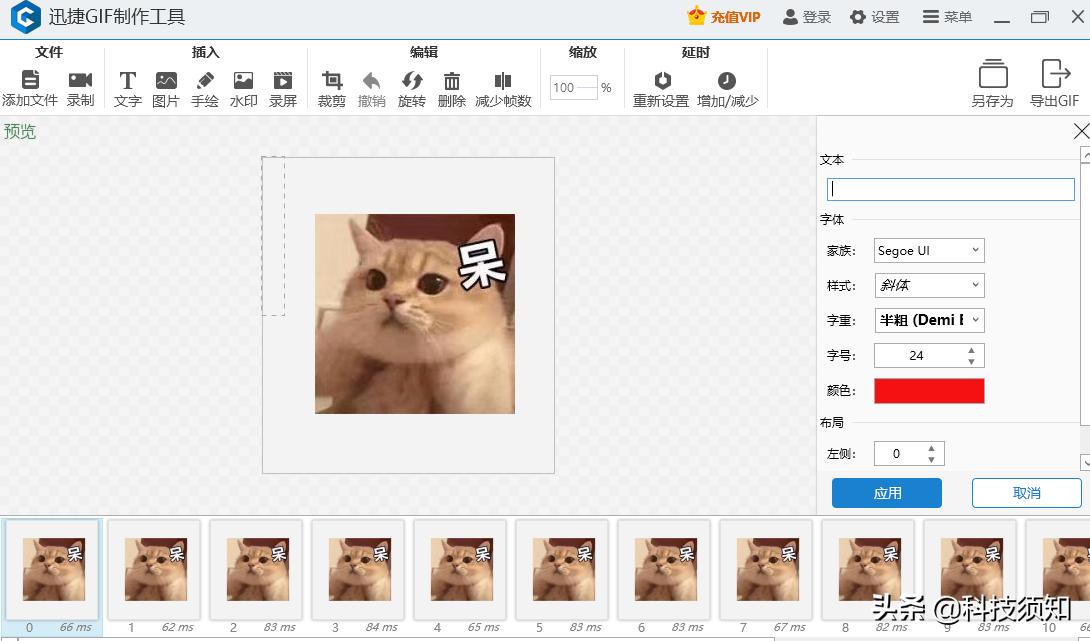Open the 家族 font family dropdown
The image size is (1090, 641).
click(x=928, y=250)
